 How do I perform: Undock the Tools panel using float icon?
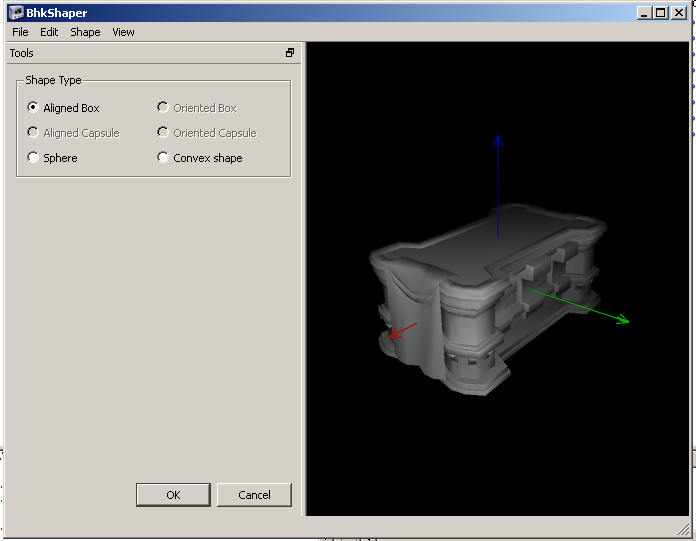point(290,53)
